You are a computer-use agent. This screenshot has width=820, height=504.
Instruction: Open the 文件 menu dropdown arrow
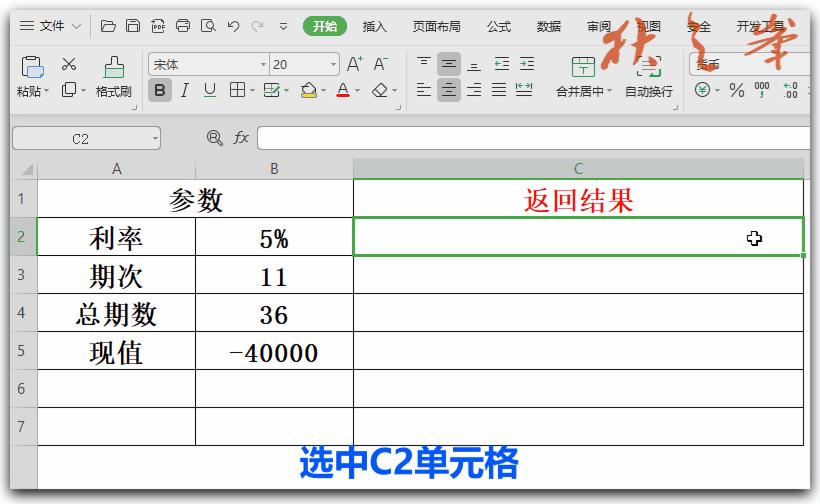point(76,26)
